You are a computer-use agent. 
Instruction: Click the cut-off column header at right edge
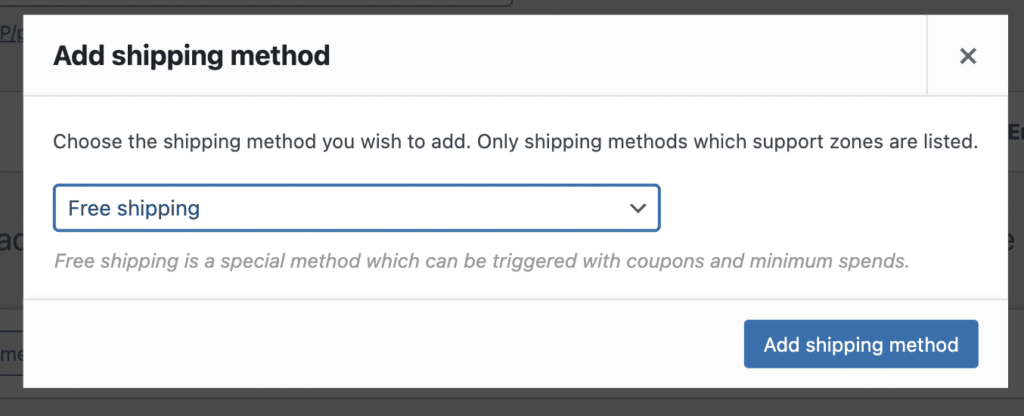1015,132
